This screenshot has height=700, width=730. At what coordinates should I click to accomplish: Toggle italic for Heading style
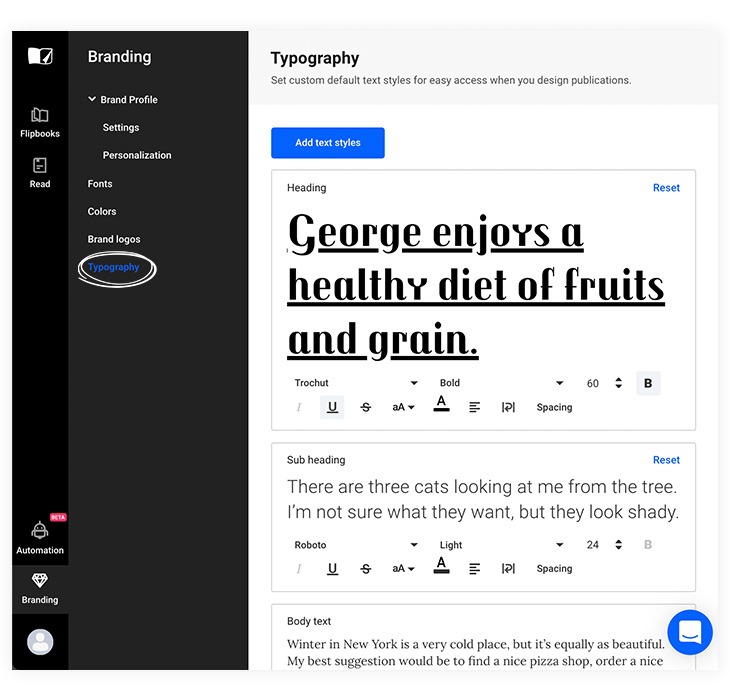click(x=299, y=407)
